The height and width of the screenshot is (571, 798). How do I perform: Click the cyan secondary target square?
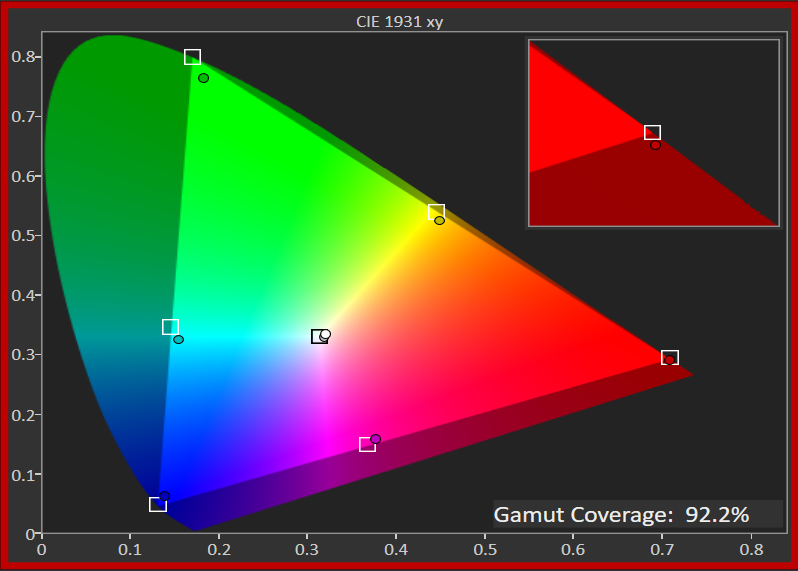(x=170, y=327)
